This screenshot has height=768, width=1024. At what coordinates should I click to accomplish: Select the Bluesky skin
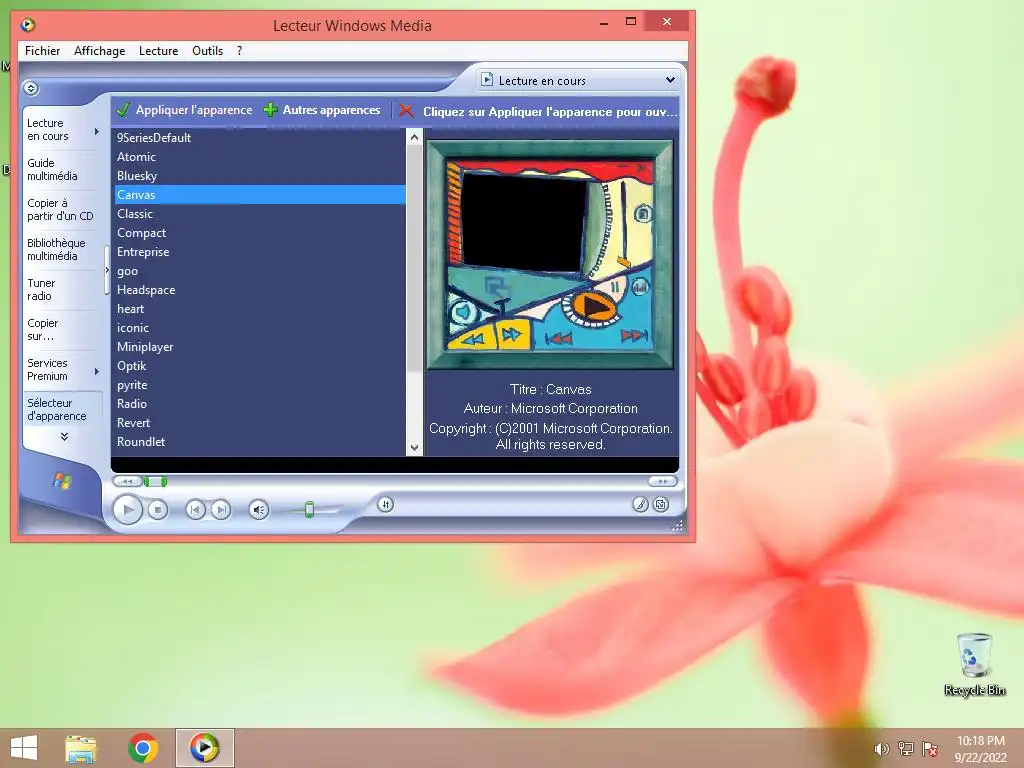[260, 176]
